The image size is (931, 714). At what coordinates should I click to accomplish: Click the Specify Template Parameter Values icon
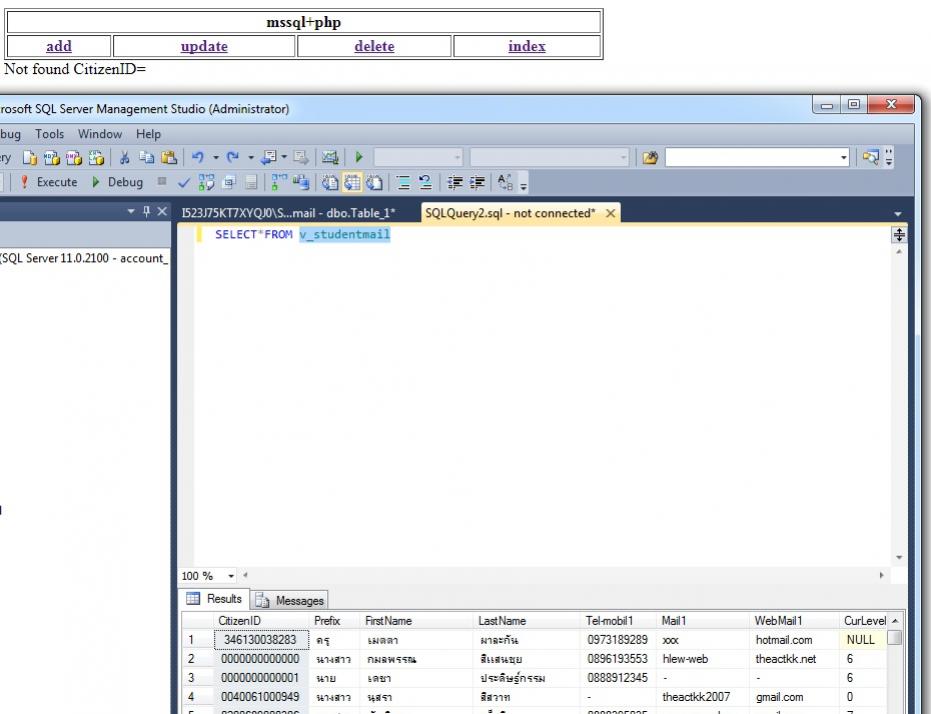pos(505,182)
